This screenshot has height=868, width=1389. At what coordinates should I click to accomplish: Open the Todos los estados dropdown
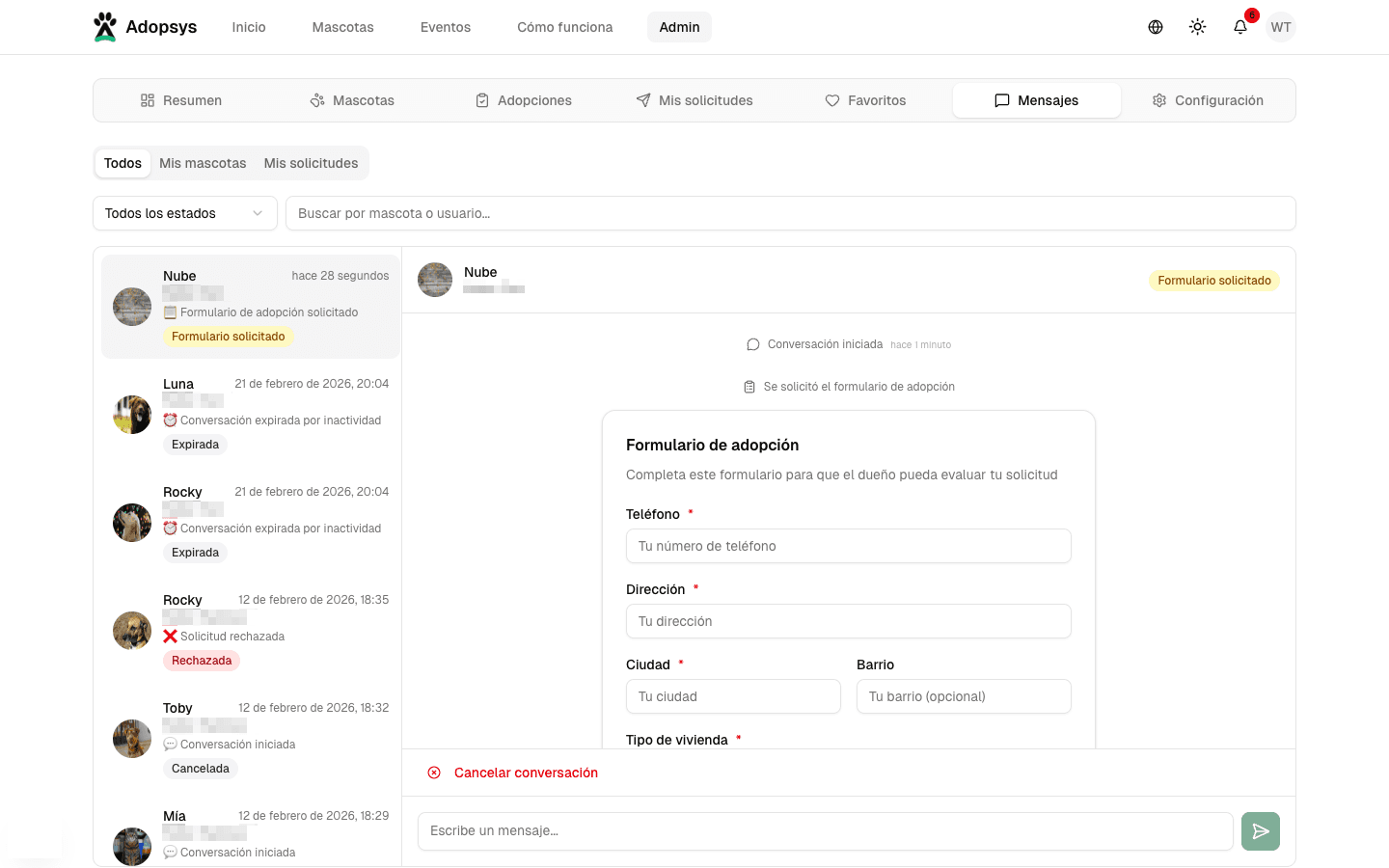coord(184,213)
